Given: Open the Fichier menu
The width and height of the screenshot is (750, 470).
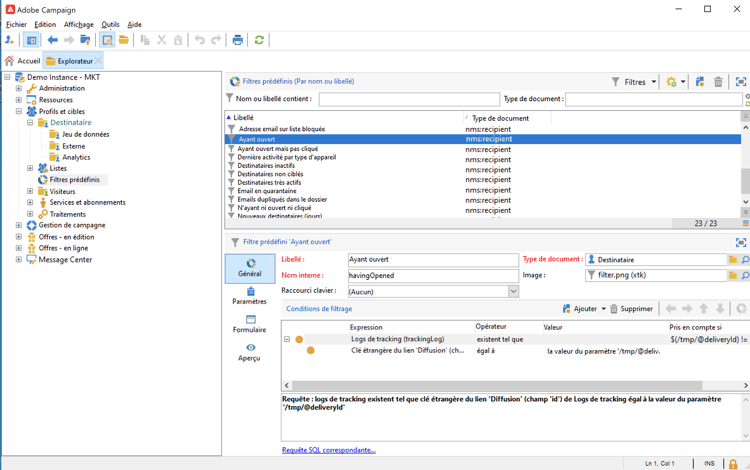Looking at the screenshot, I should (16, 24).
